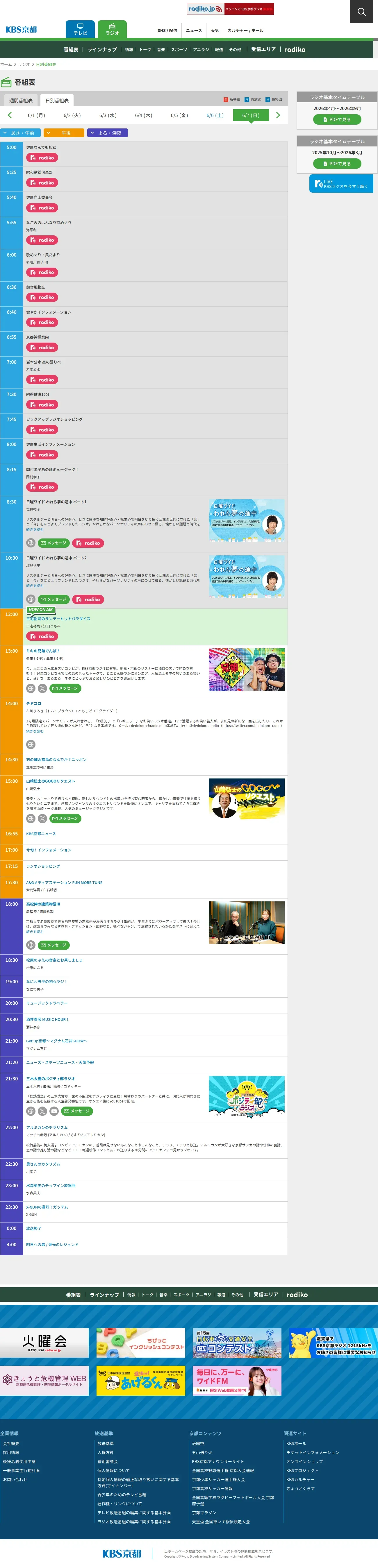Open the きょうと危機管理WEB banner
Screen dimensions: 378x1568
coord(44,1381)
